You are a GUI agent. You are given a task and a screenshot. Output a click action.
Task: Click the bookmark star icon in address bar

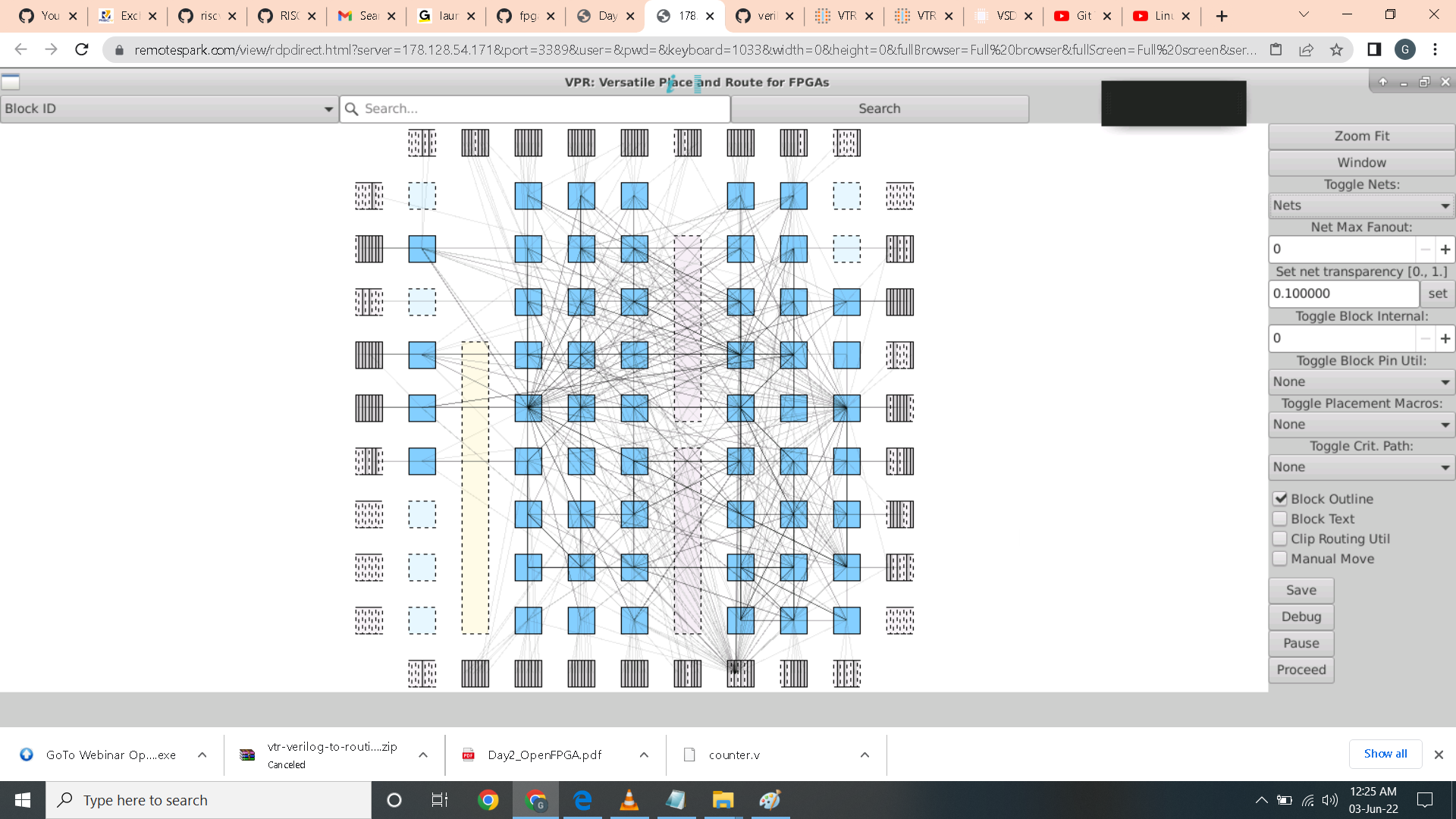point(1336,50)
